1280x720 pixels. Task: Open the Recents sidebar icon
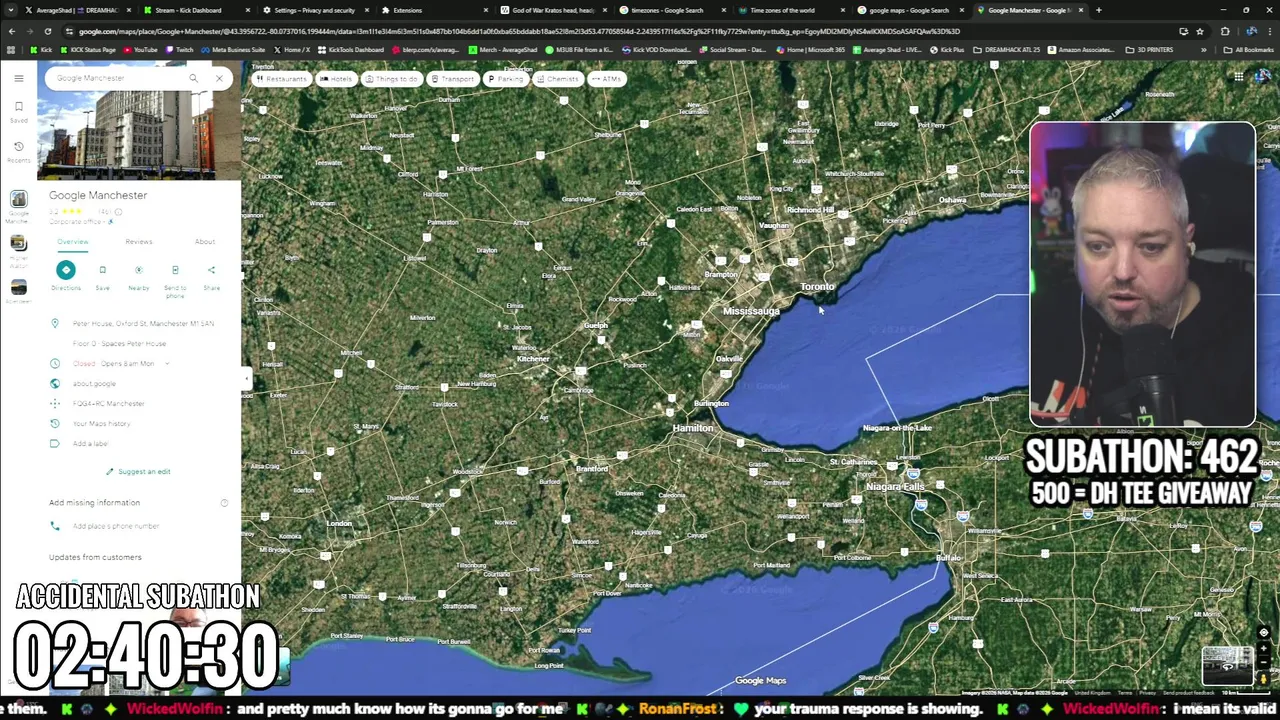[x=18, y=151]
